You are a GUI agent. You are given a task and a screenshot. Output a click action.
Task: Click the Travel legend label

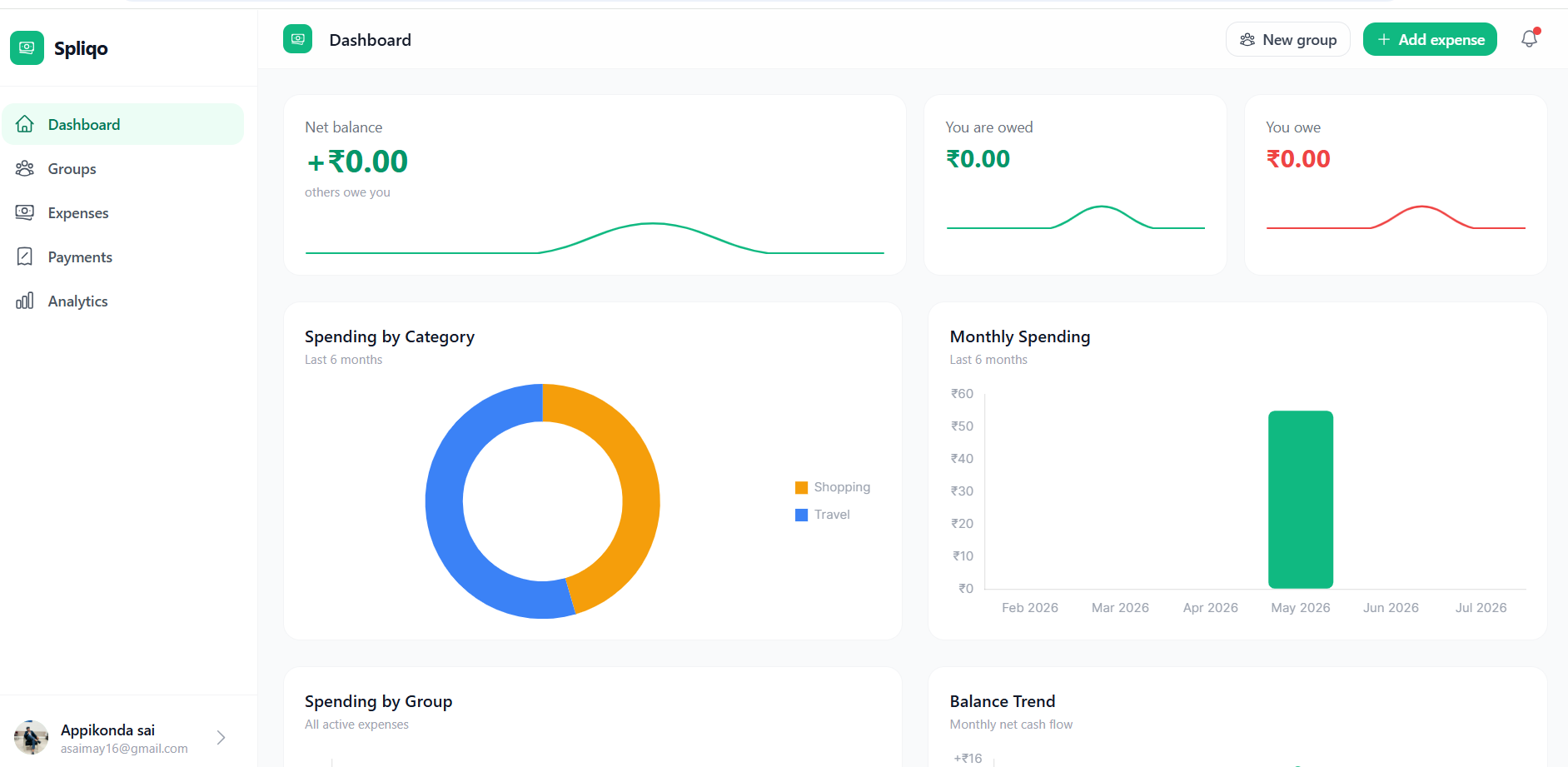pyautogui.click(x=832, y=515)
